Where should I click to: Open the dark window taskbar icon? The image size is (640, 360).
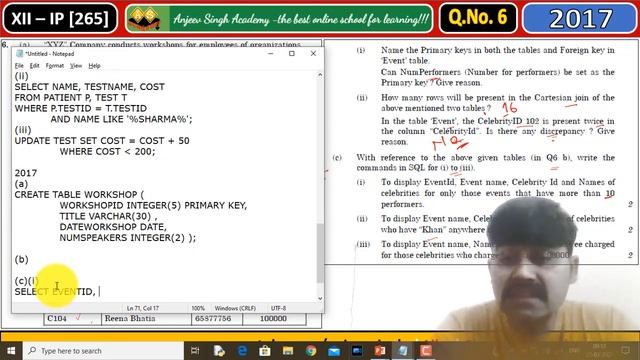pyautogui.click(x=357, y=351)
